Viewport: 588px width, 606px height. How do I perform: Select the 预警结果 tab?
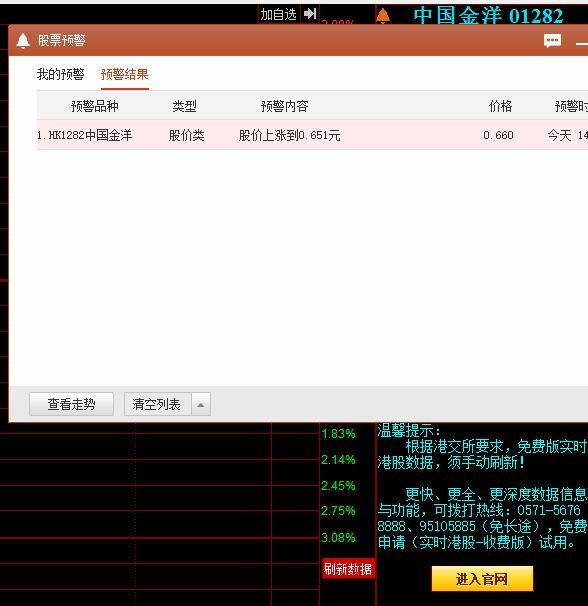(x=124, y=74)
